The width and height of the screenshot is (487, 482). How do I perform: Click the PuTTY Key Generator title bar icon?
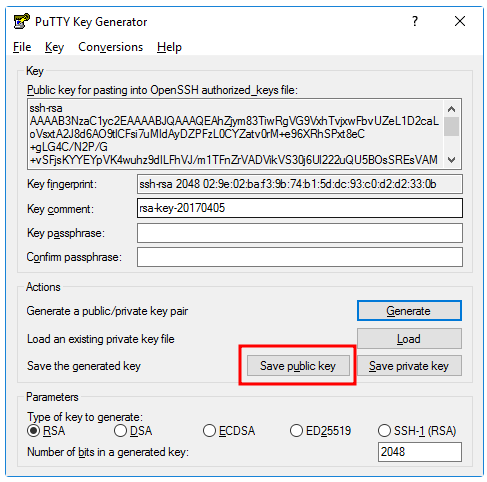[x=22, y=21]
